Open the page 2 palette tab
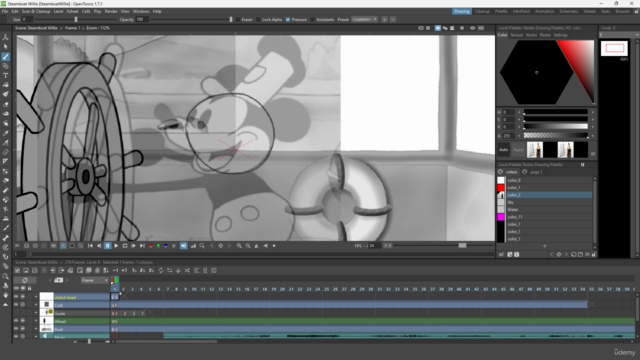The width and height of the screenshot is (640, 360). coord(536,172)
